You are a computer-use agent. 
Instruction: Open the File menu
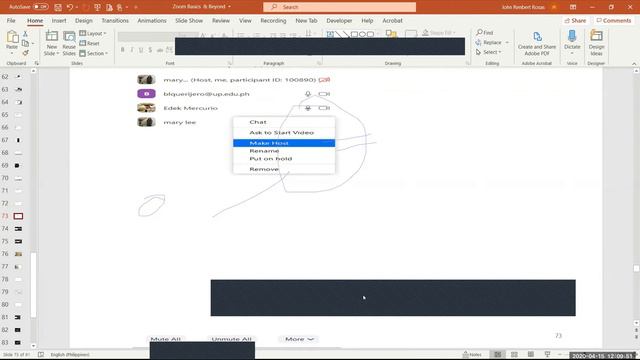[x=11, y=20]
